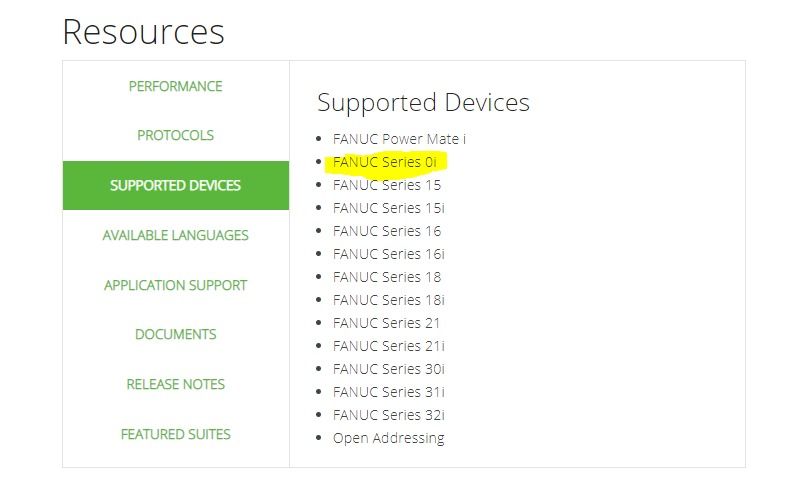Open the Performance tab
The image size is (787, 493).
tap(175, 86)
